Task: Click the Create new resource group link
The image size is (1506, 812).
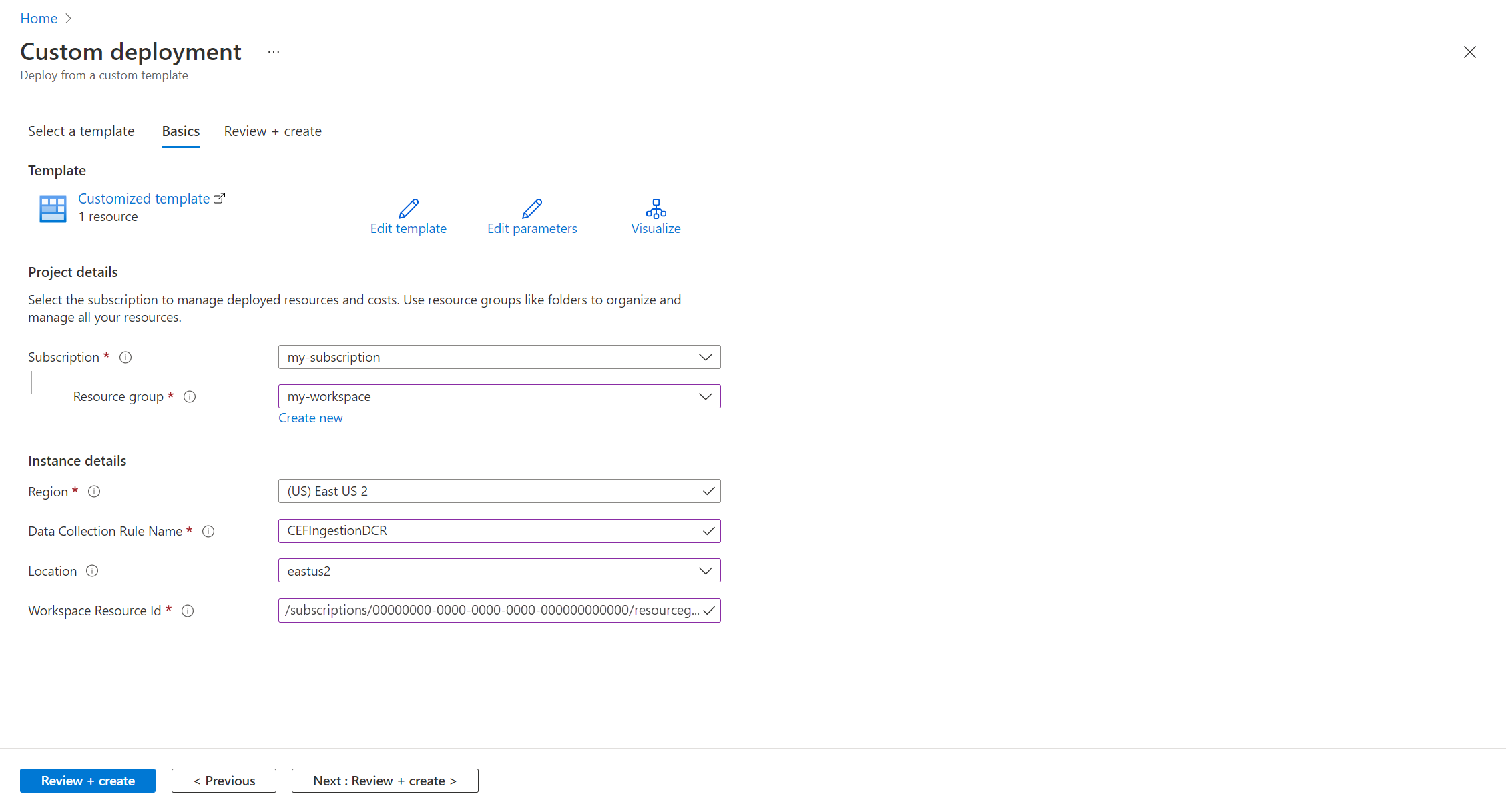Action: [x=310, y=418]
